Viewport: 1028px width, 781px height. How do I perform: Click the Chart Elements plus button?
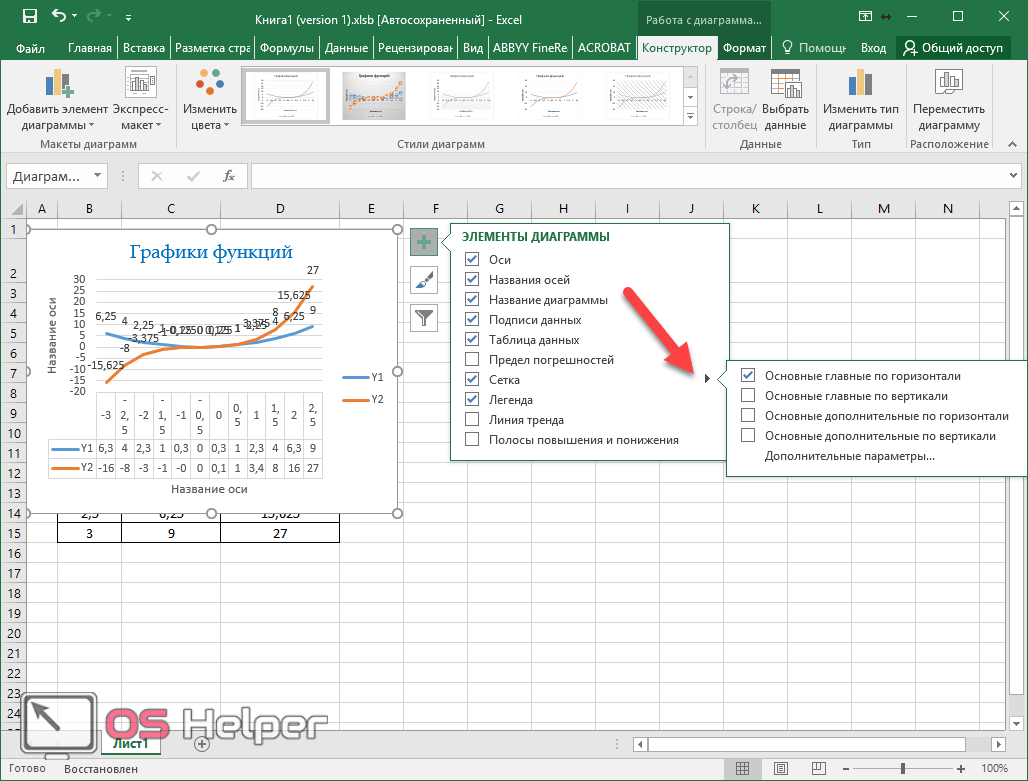click(x=424, y=241)
